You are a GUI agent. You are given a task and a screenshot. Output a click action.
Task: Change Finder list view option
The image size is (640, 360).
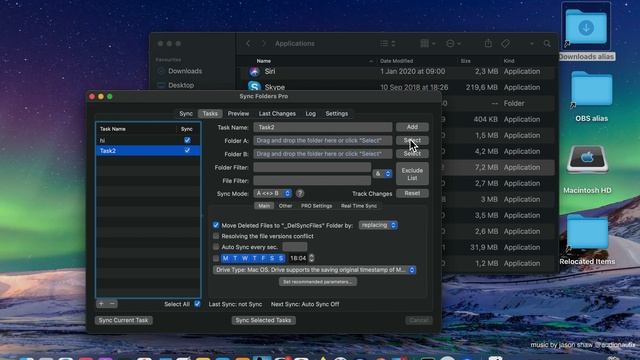(387, 44)
